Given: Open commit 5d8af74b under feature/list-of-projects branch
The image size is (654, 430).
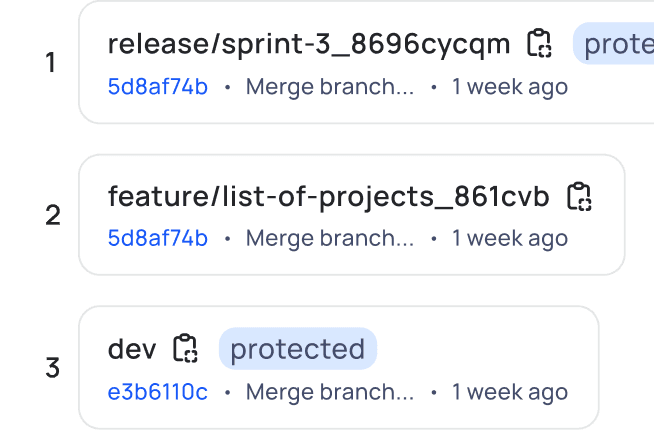Looking at the screenshot, I should tap(158, 238).
